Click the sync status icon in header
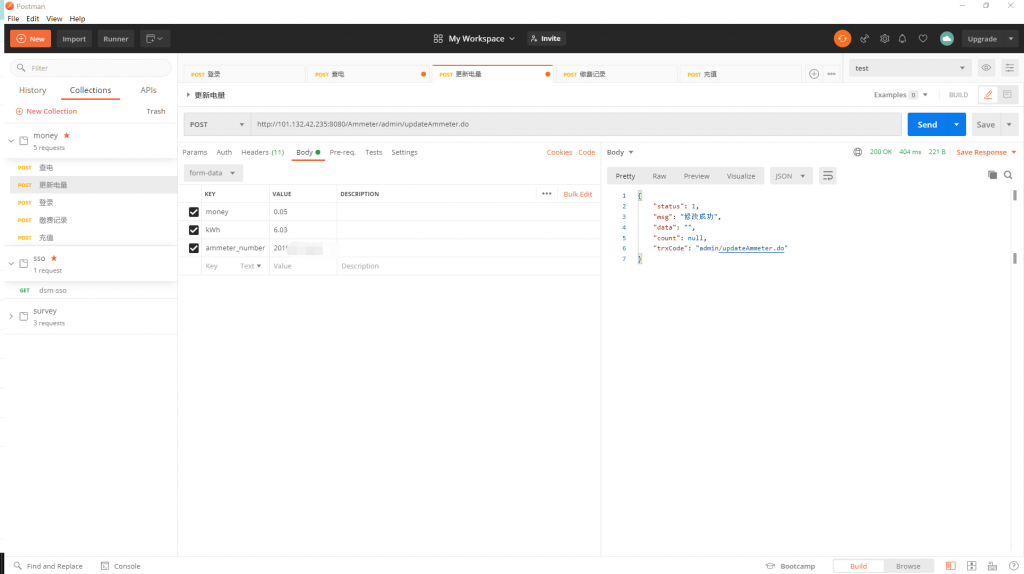Screen dimensions: 1024x574 843,38
